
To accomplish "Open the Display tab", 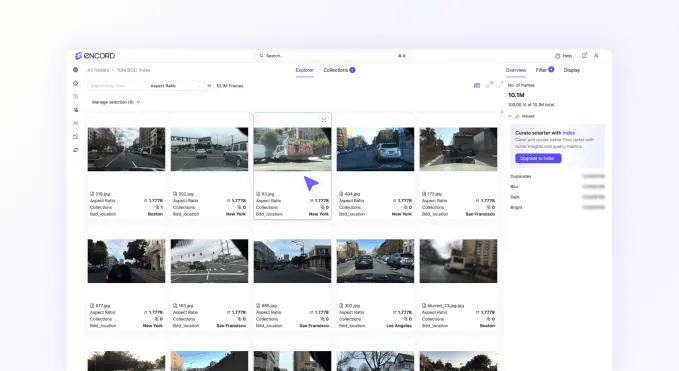I will coord(572,70).
